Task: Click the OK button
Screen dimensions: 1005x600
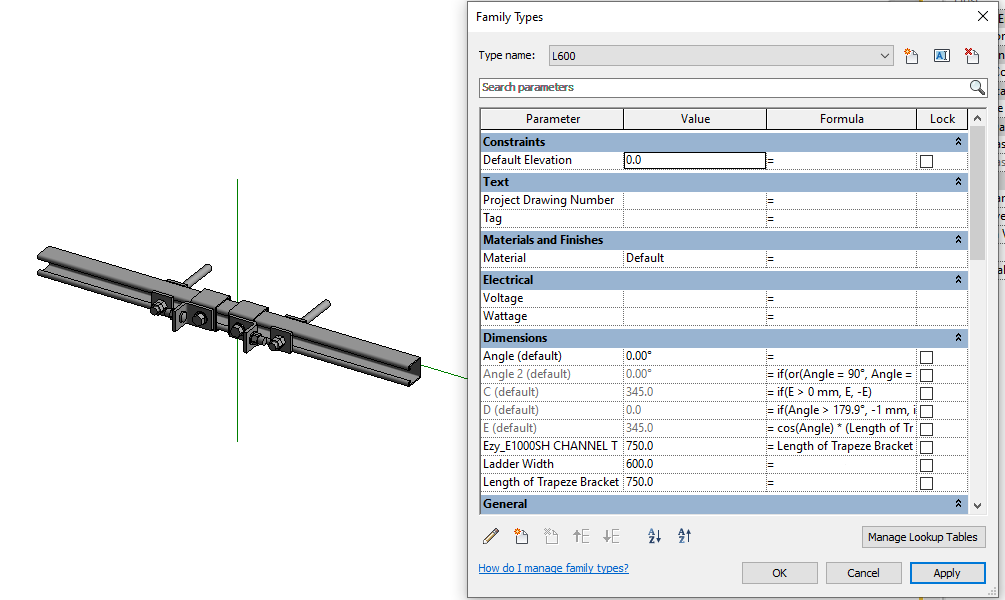Action: (779, 573)
